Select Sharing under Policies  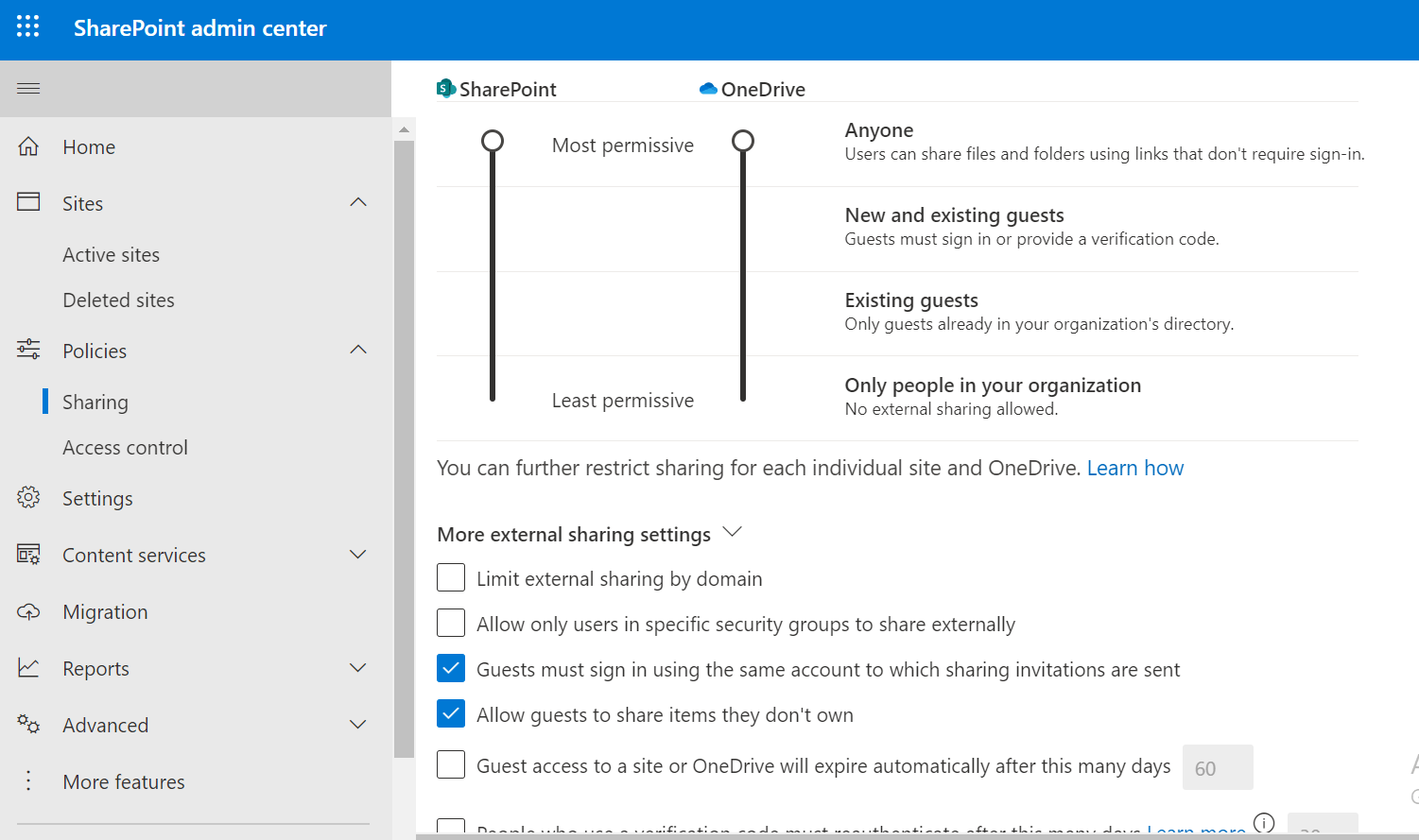[x=95, y=402]
